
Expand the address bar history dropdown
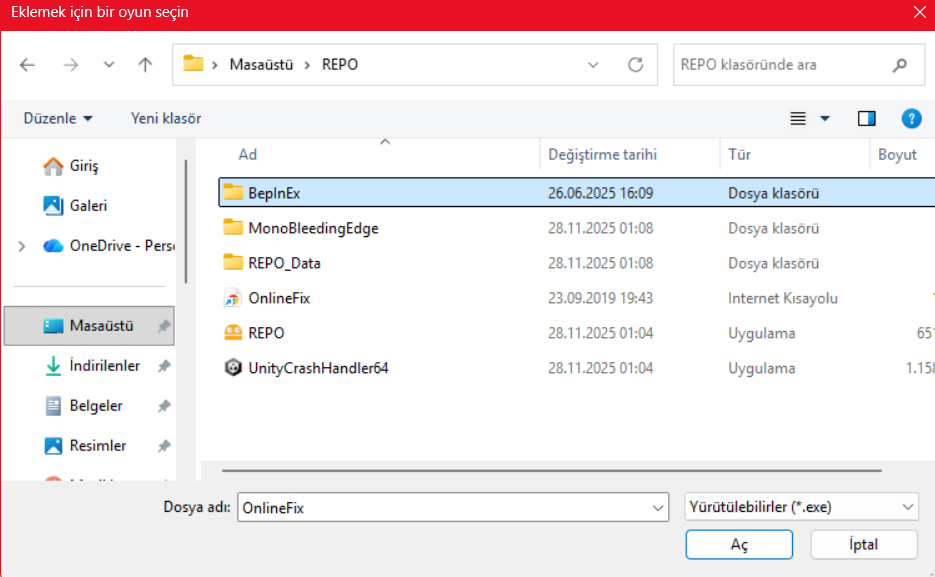point(593,64)
